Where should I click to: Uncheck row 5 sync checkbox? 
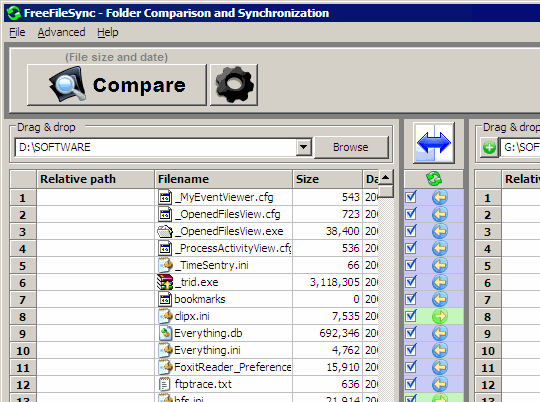[x=411, y=265]
